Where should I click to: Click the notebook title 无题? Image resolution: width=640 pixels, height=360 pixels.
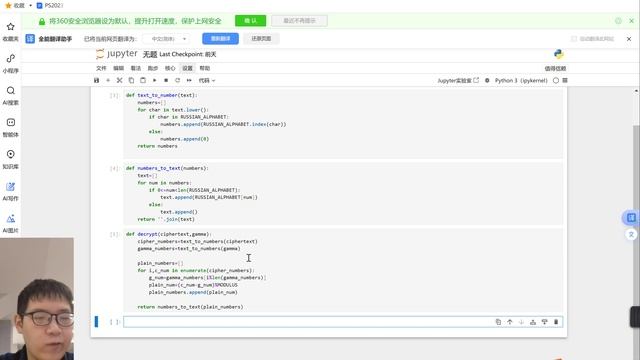click(x=150, y=54)
